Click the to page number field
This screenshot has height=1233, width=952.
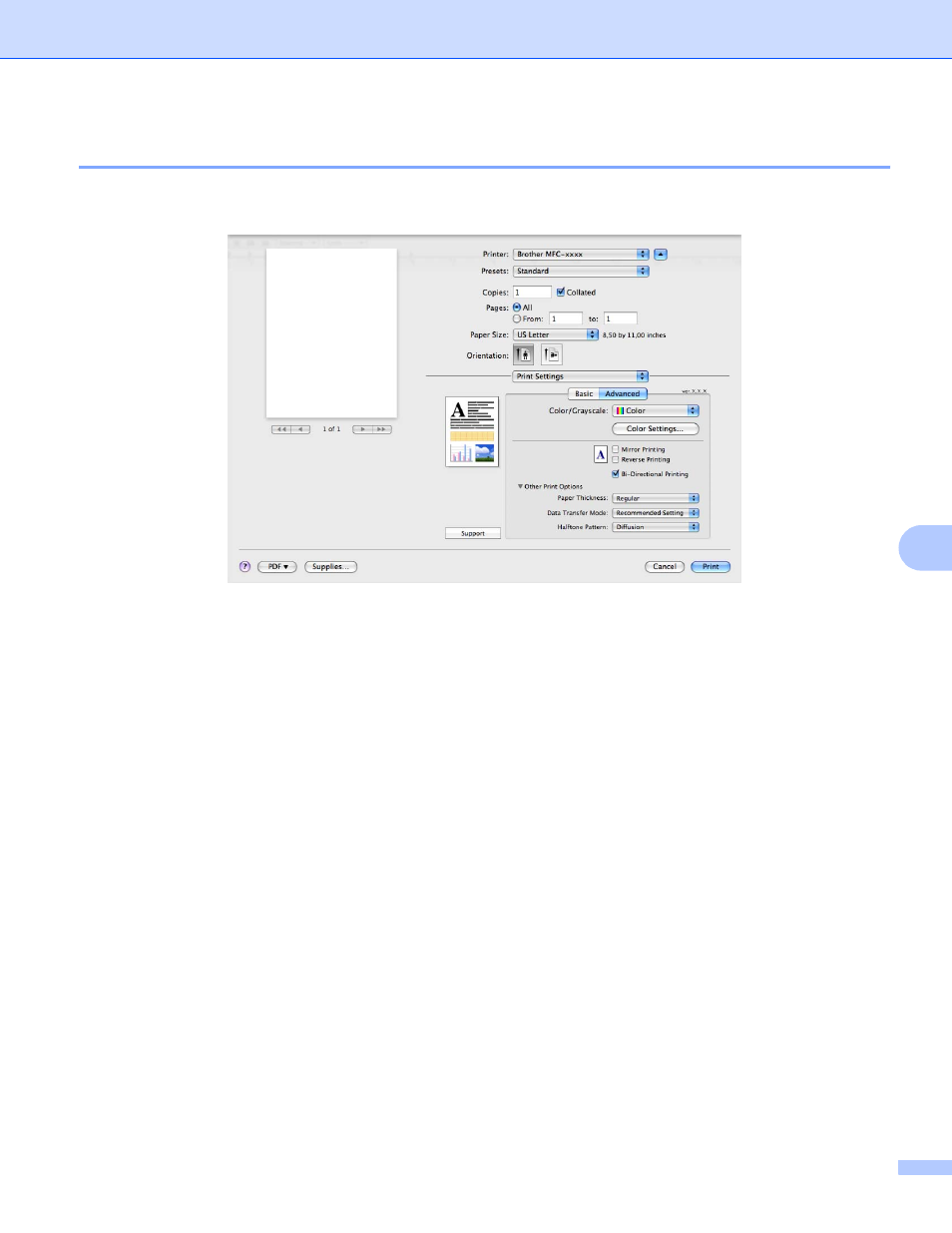(x=620, y=318)
